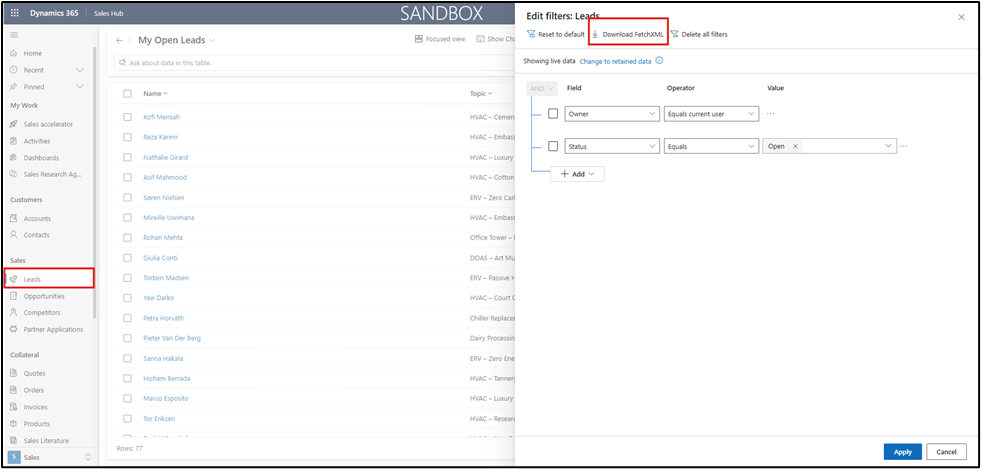Viewport: 981px width, 469px height.
Task: Select the checkbox for Rohan Mehta
Action: tap(128, 238)
